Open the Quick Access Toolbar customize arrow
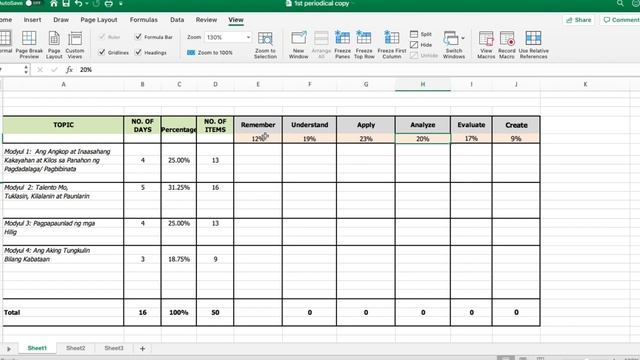The height and width of the screenshot is (360, 640). (x=121, y=4)
